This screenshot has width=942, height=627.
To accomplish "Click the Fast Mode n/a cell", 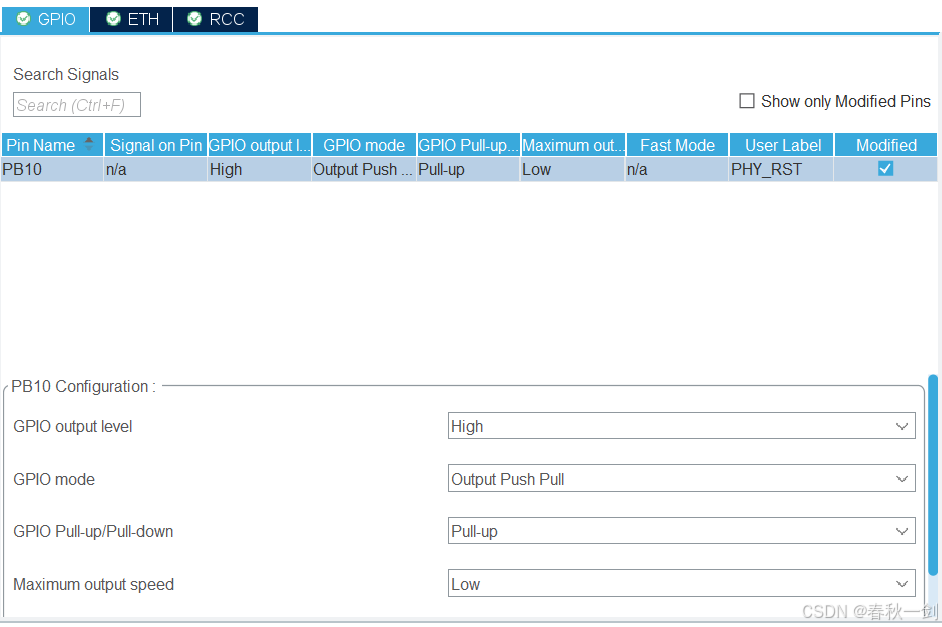I will 678,169.
